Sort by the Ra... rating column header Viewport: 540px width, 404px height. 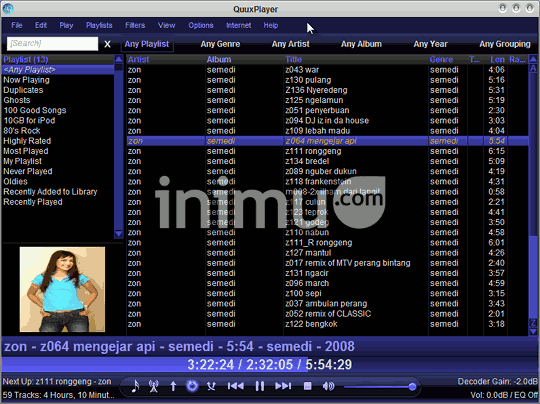pos(517,60)
